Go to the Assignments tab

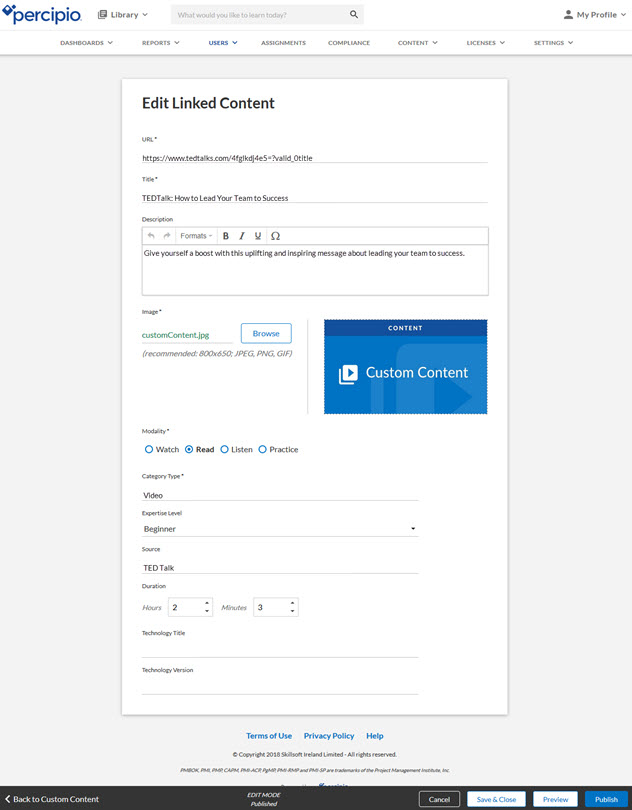click(283, 43)
